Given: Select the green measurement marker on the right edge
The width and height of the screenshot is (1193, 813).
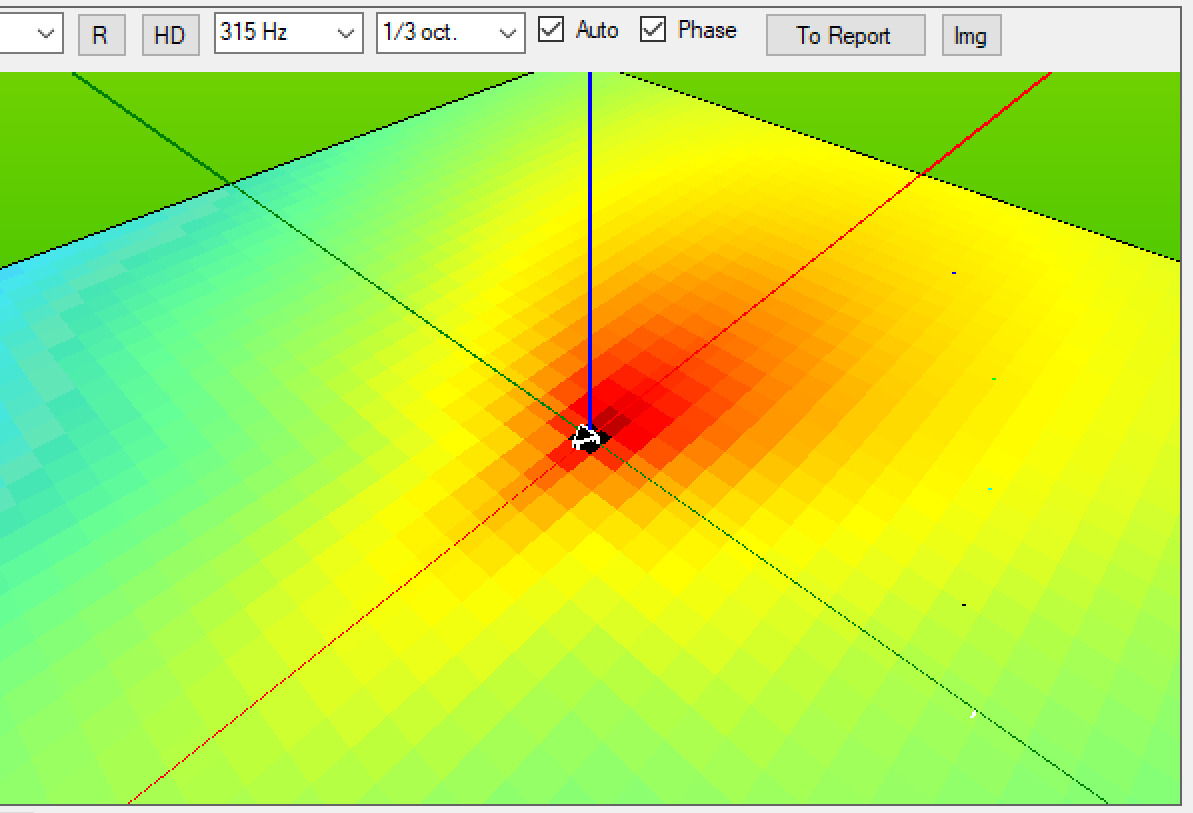Looking at the screenshot, I should (994, 380).
